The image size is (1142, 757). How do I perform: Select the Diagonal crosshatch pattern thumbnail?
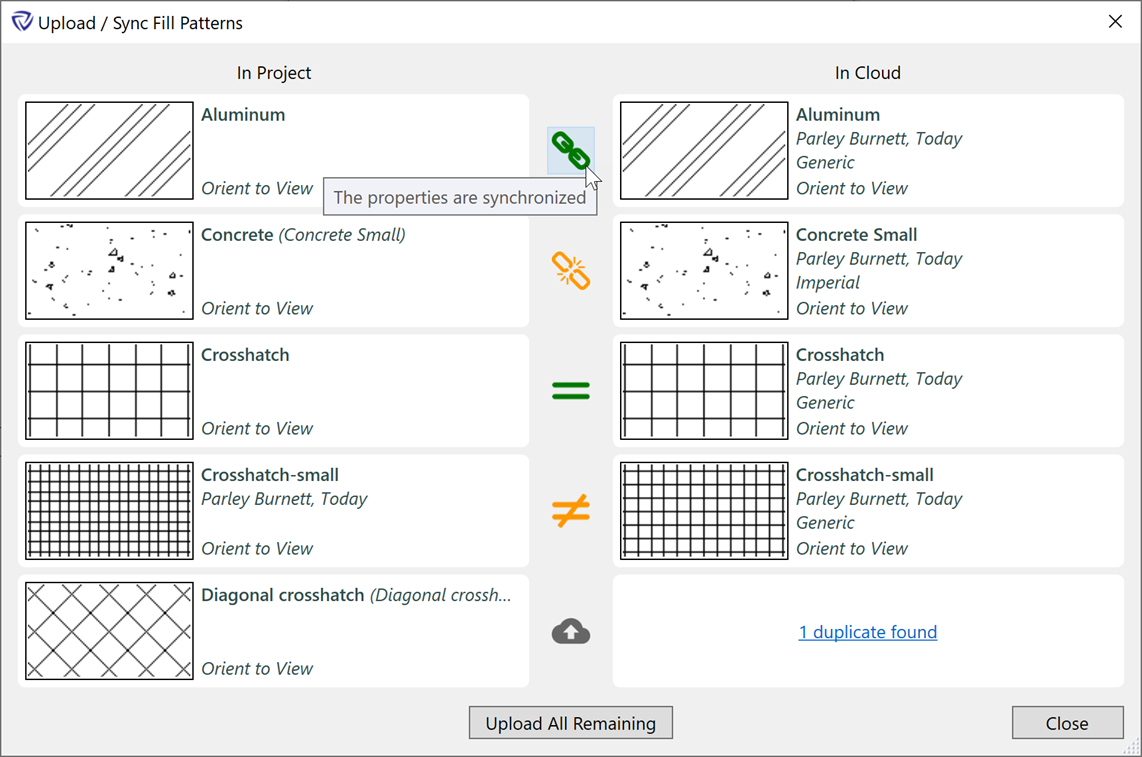click(x=109, y=631)
